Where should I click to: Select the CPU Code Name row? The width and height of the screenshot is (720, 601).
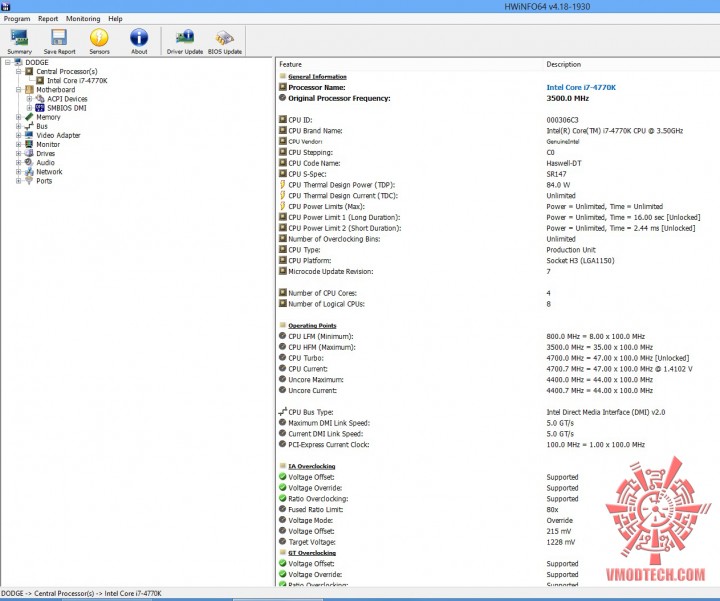coord(498,163)
